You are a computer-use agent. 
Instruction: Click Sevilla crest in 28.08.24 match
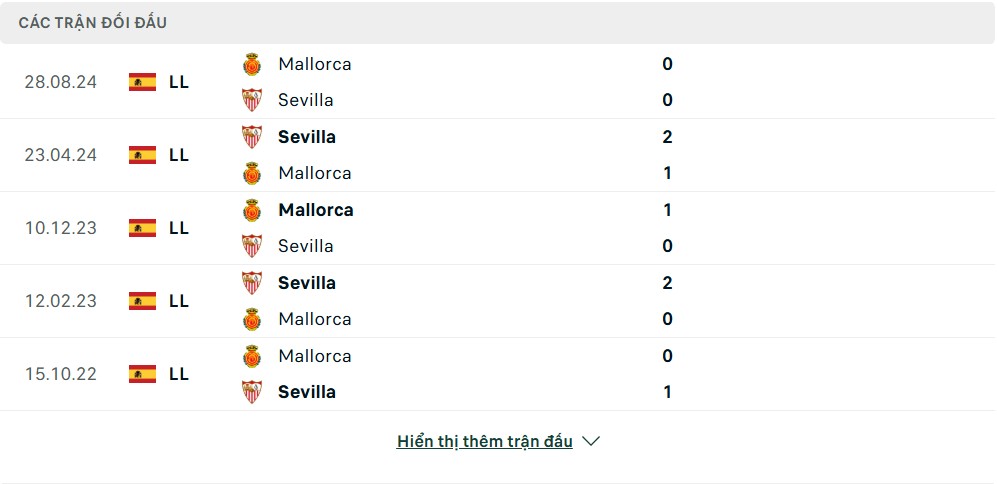point(252,100)
